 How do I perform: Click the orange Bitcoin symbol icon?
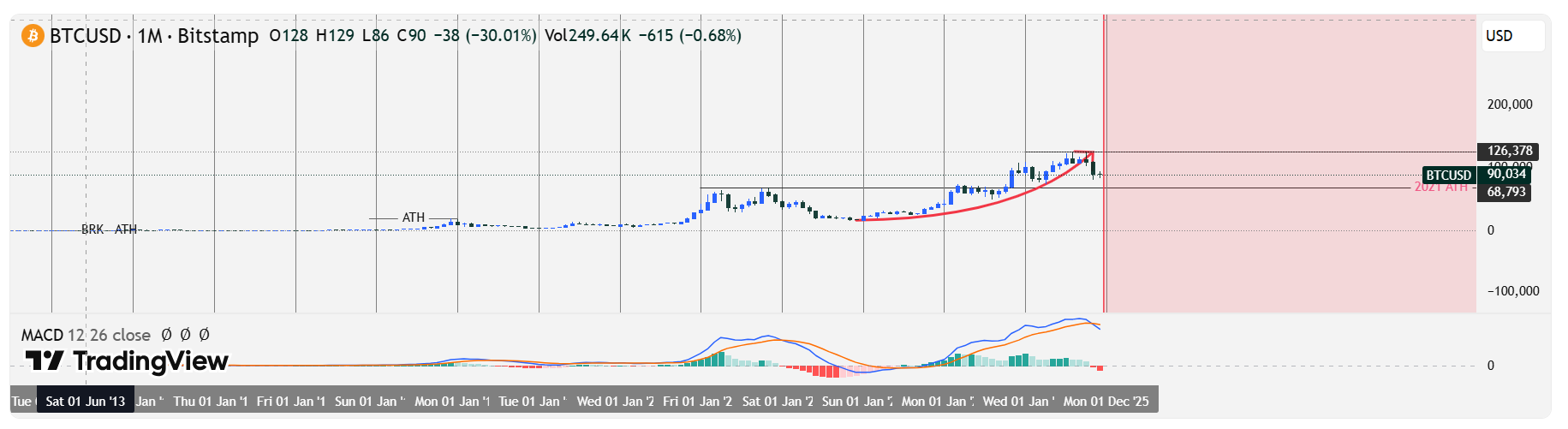click(33, 36)
